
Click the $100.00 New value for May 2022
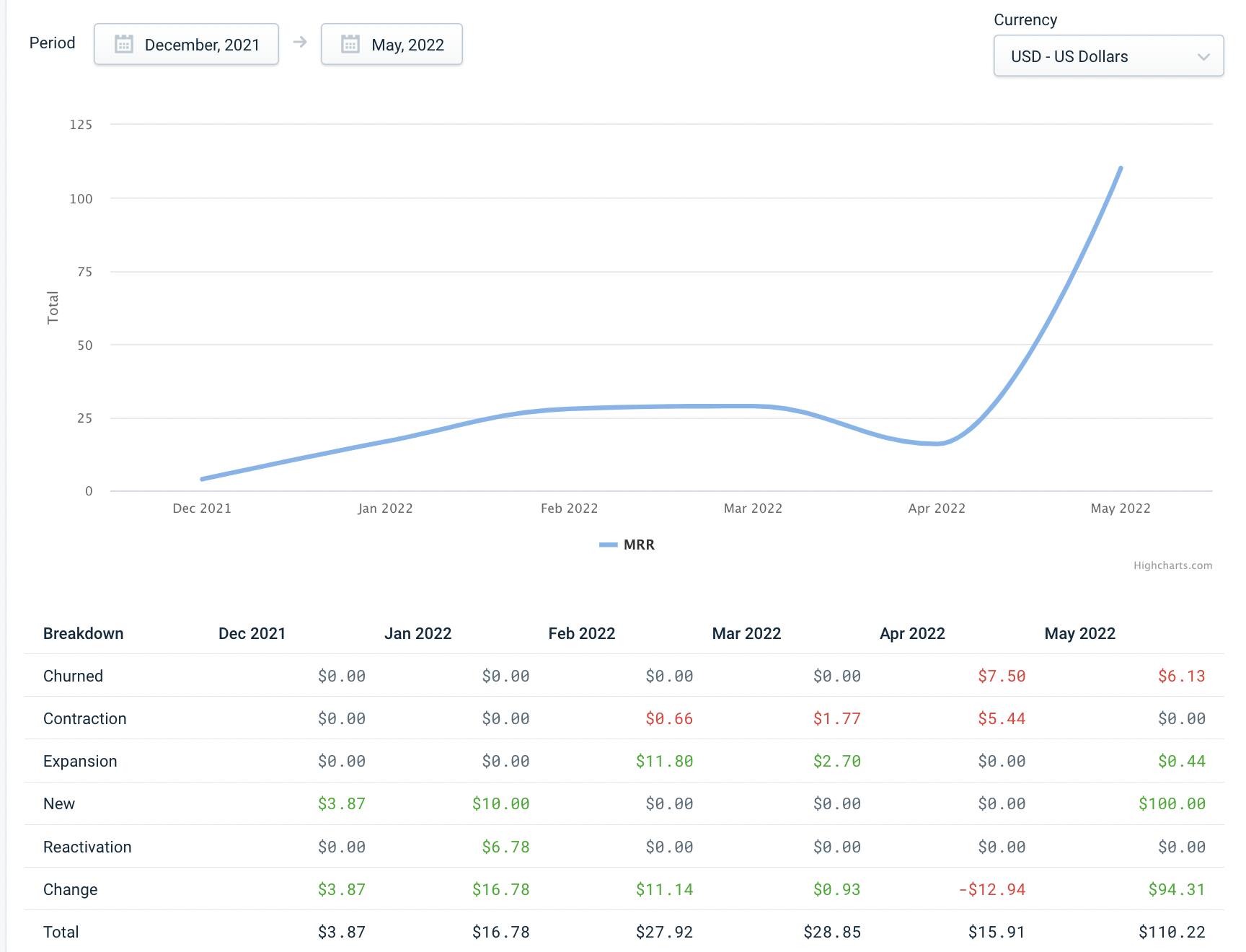tap(1172, 804)
